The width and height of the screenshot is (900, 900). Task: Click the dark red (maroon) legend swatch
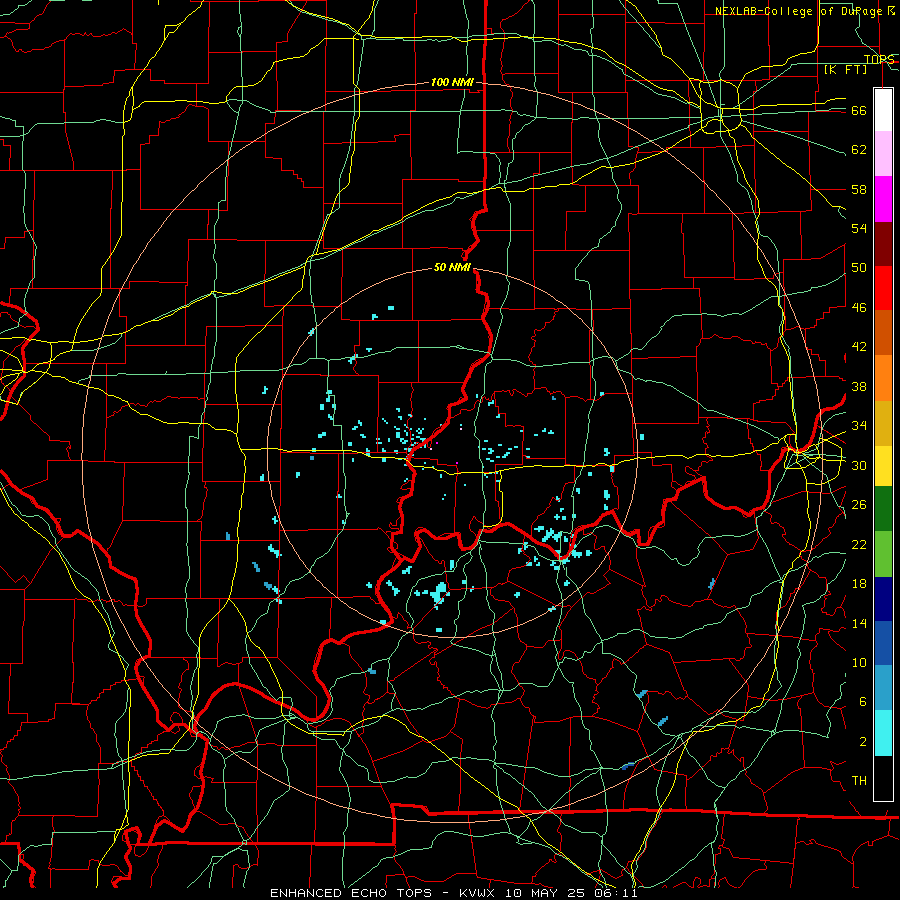click(883, 244)
